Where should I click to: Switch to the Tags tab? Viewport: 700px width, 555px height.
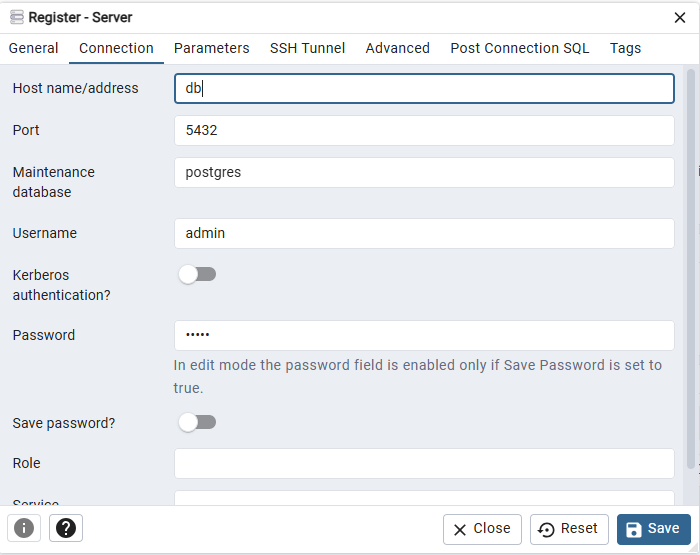[625, 48]
